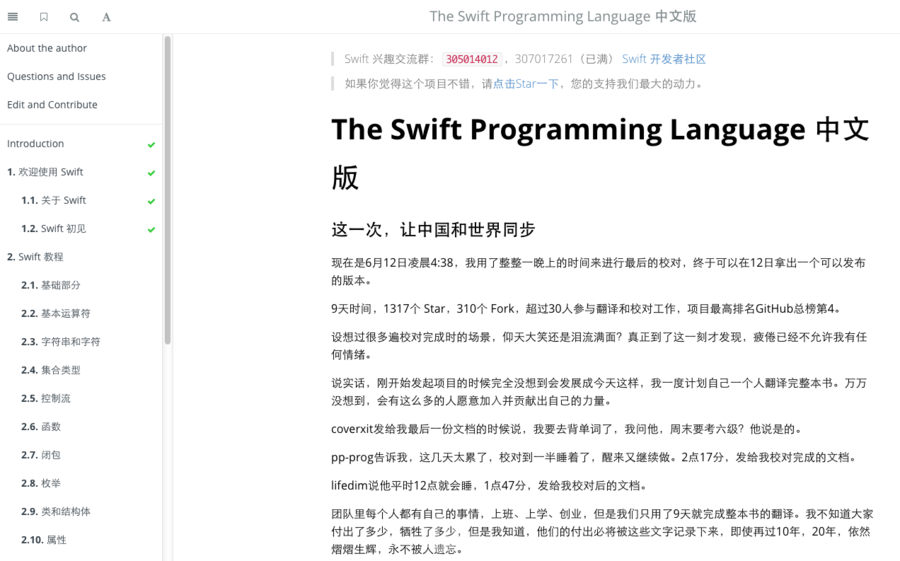Open the About the author page
The height and width of the screenshot is (561, 900).
[47, 48]
